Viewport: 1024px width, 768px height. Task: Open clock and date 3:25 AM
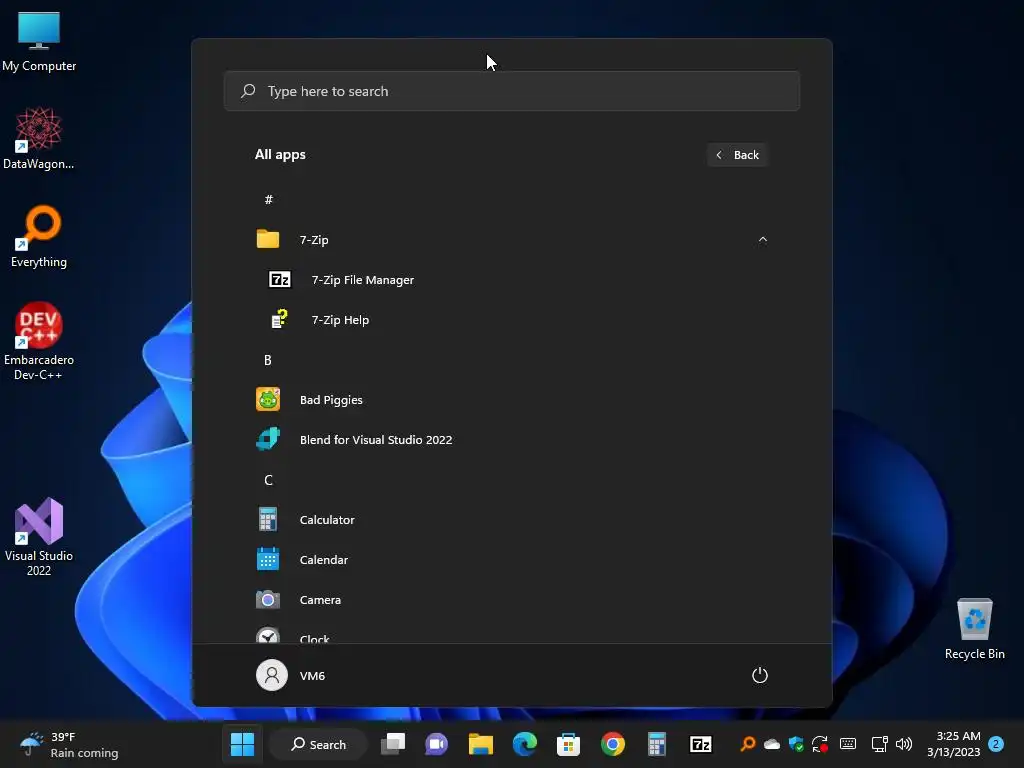953,744
